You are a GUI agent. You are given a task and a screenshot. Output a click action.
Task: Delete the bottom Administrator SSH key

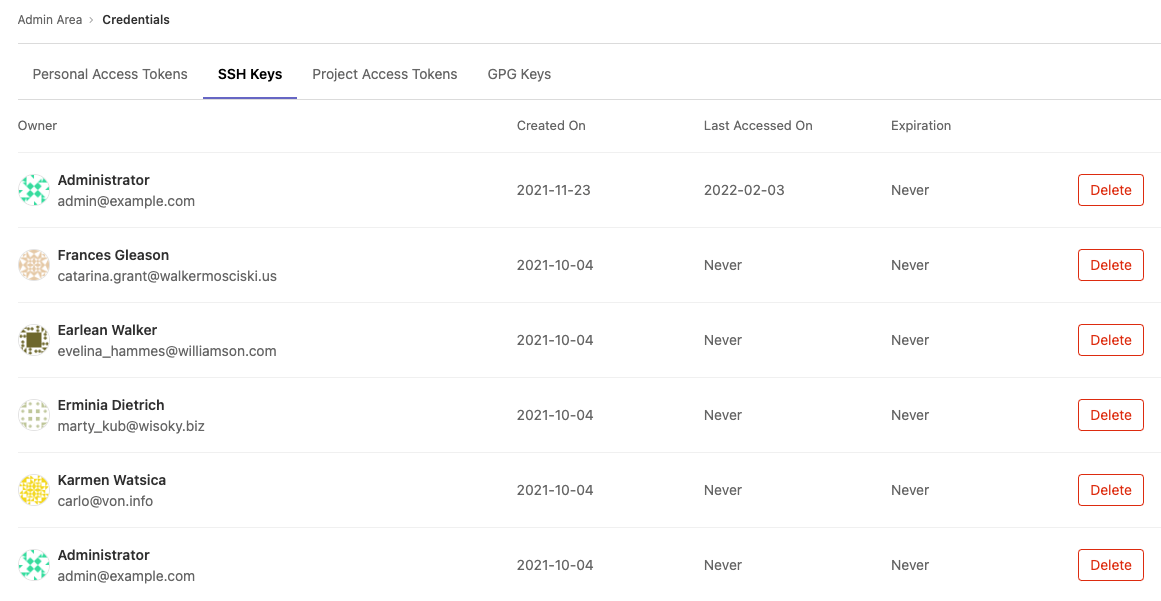1110,565
